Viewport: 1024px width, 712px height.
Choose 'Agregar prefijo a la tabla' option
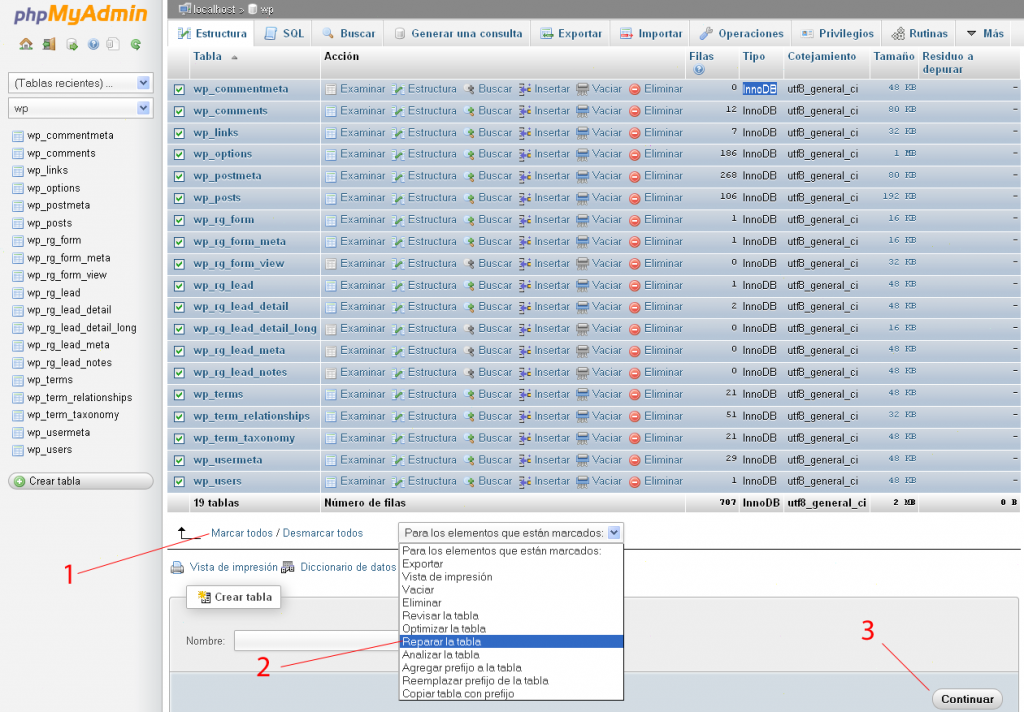(x=511, y=668)
